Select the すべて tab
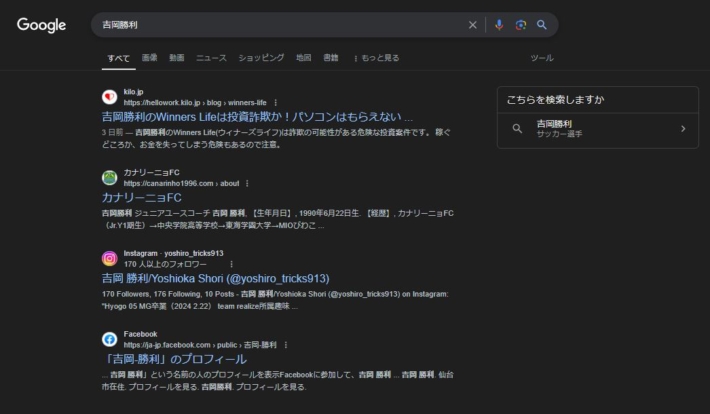Image resolution: width=710 pixels, height=414 pixels. pos(119,58)
